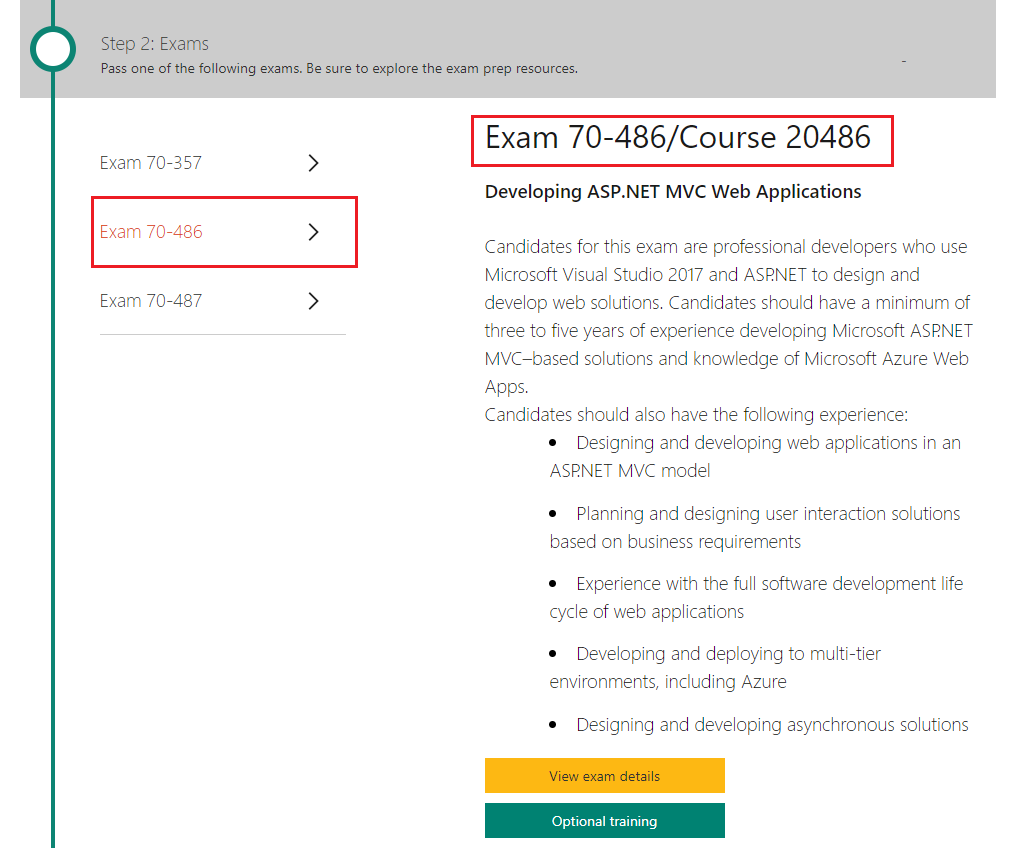Click bullet 'Developing and deploying to multi-tier'
1023x848 pixels.
tap(728, 654)
